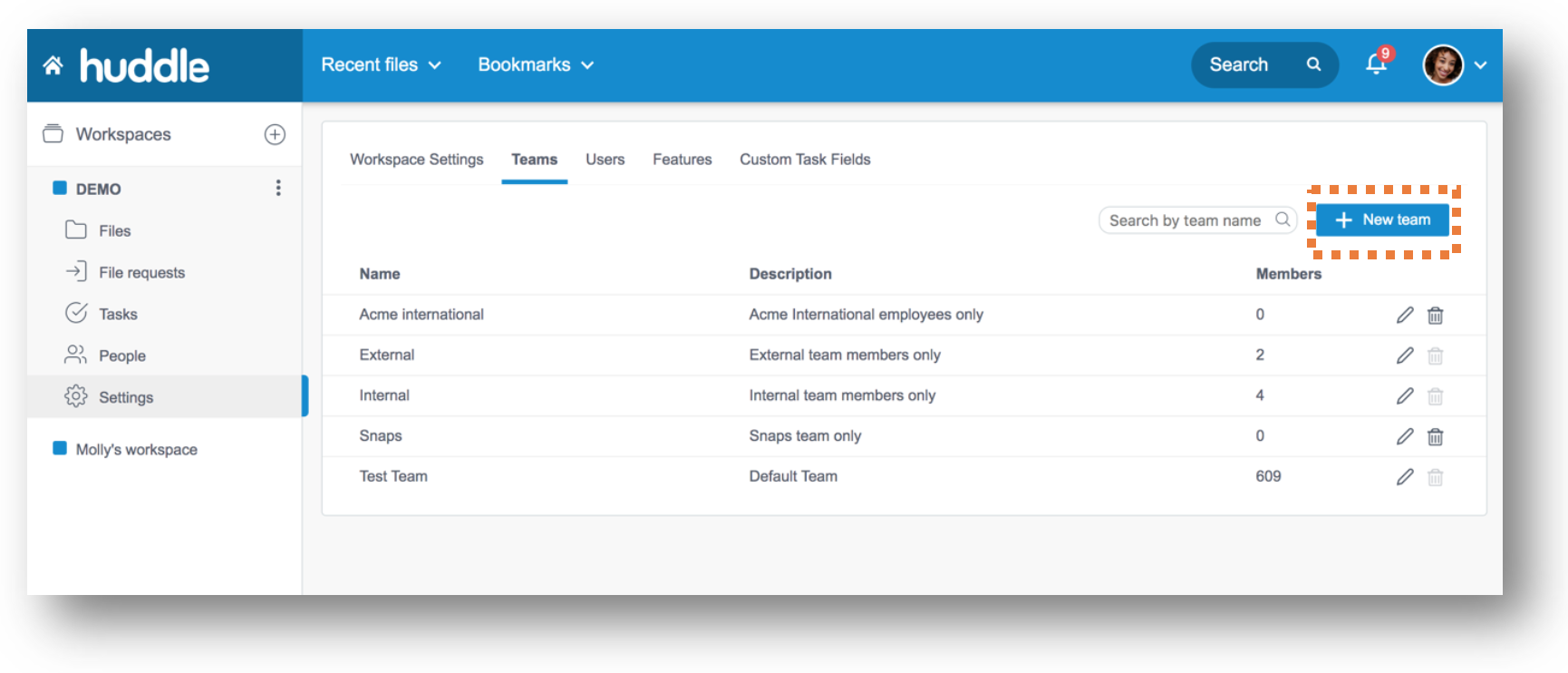Click the Huddle home icon
This screenshot has height=673, width=1568.
point(53,65)
